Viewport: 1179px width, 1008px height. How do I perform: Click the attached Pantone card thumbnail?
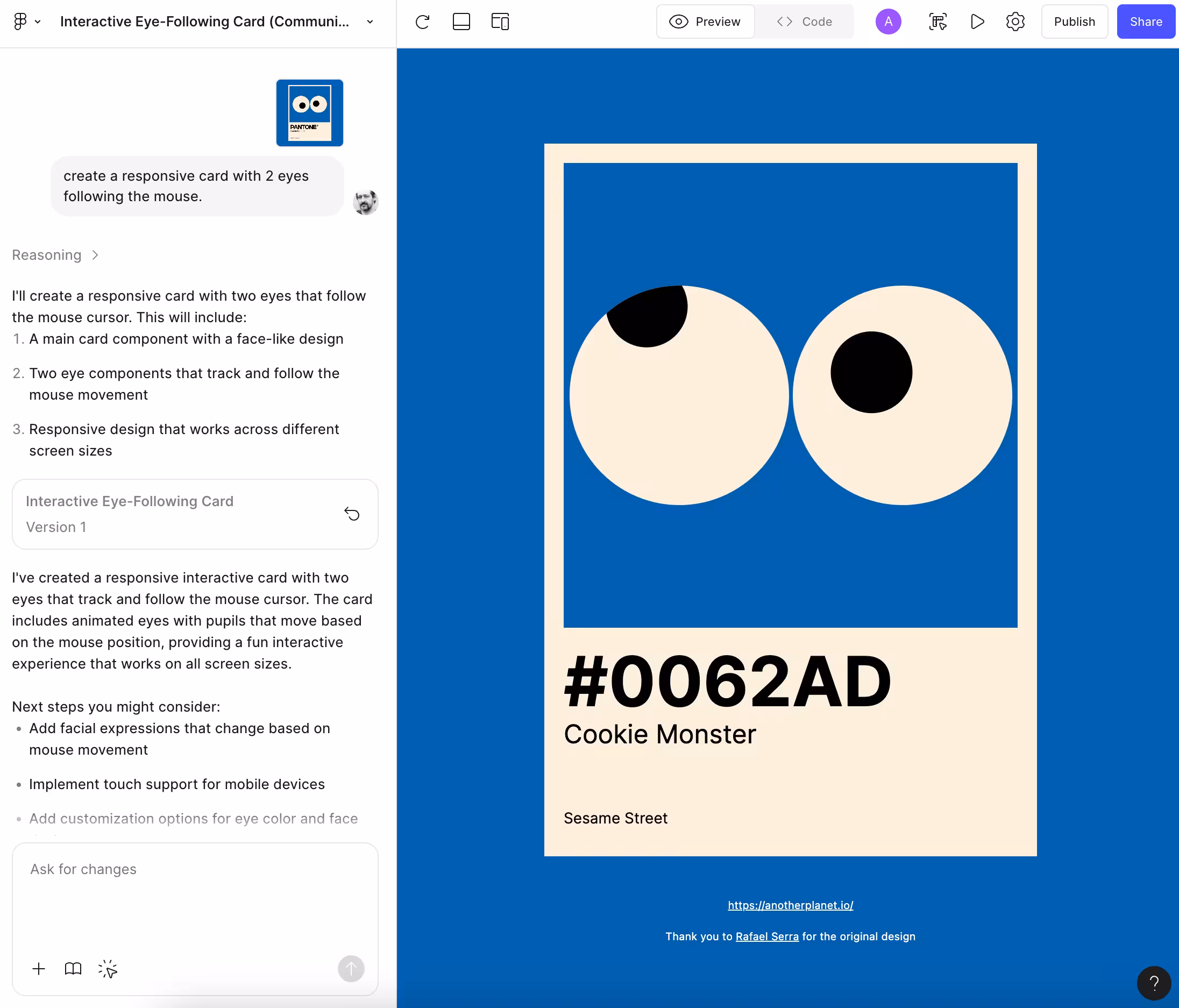[x=310, y=113]
